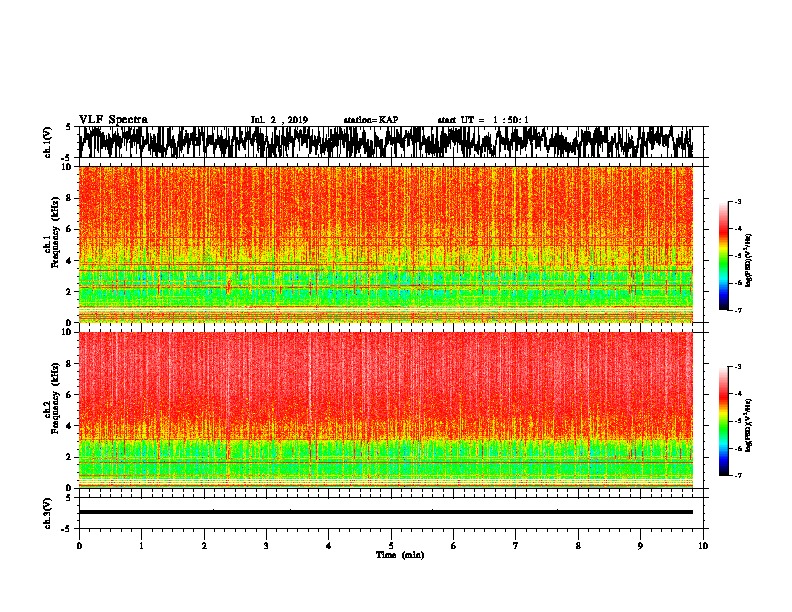Click the "ch.3(V)" y-axis label
792x612 pixels.
point(48,514)
